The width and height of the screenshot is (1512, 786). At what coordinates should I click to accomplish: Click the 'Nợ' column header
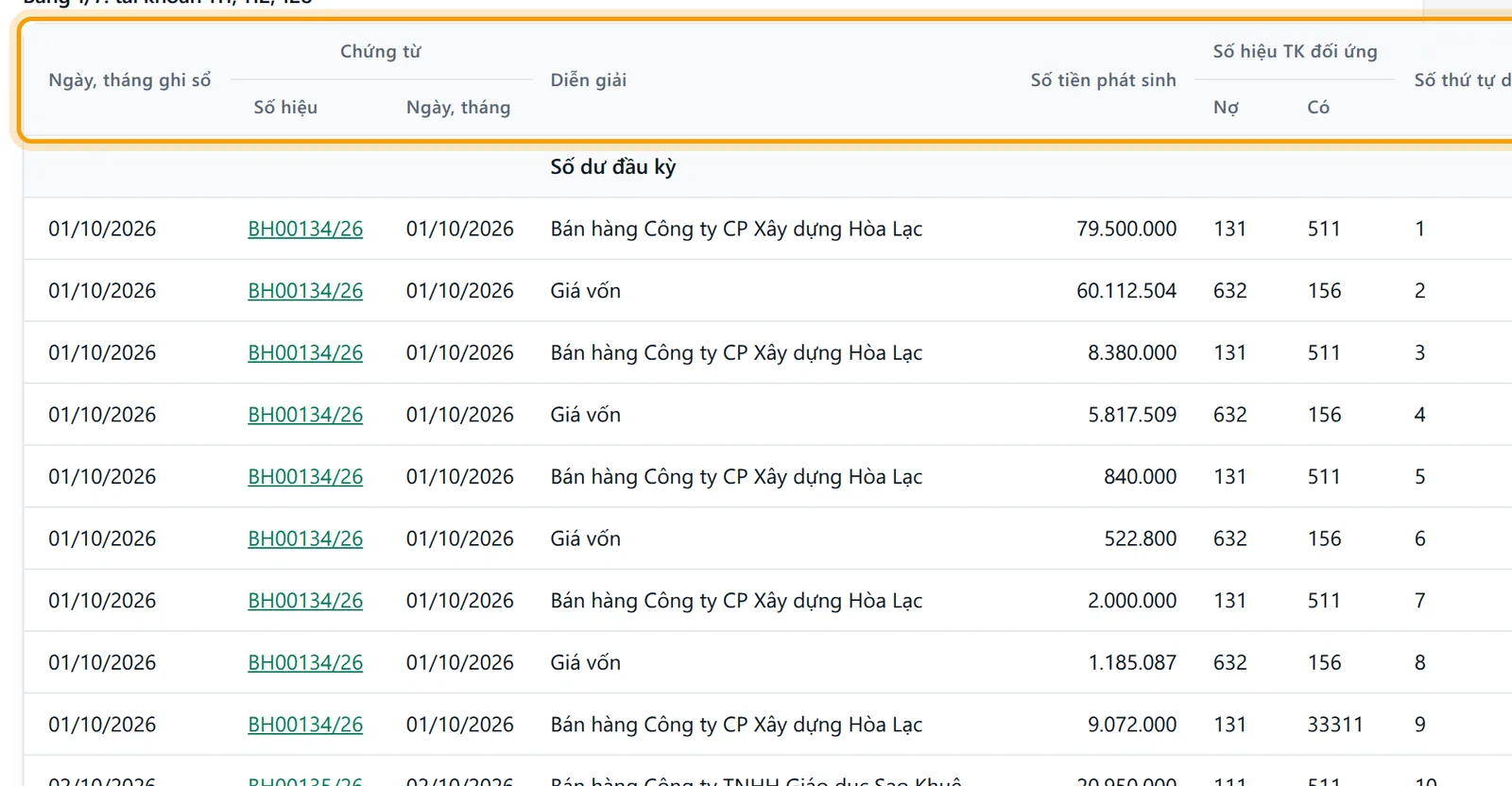point(1226,108)
